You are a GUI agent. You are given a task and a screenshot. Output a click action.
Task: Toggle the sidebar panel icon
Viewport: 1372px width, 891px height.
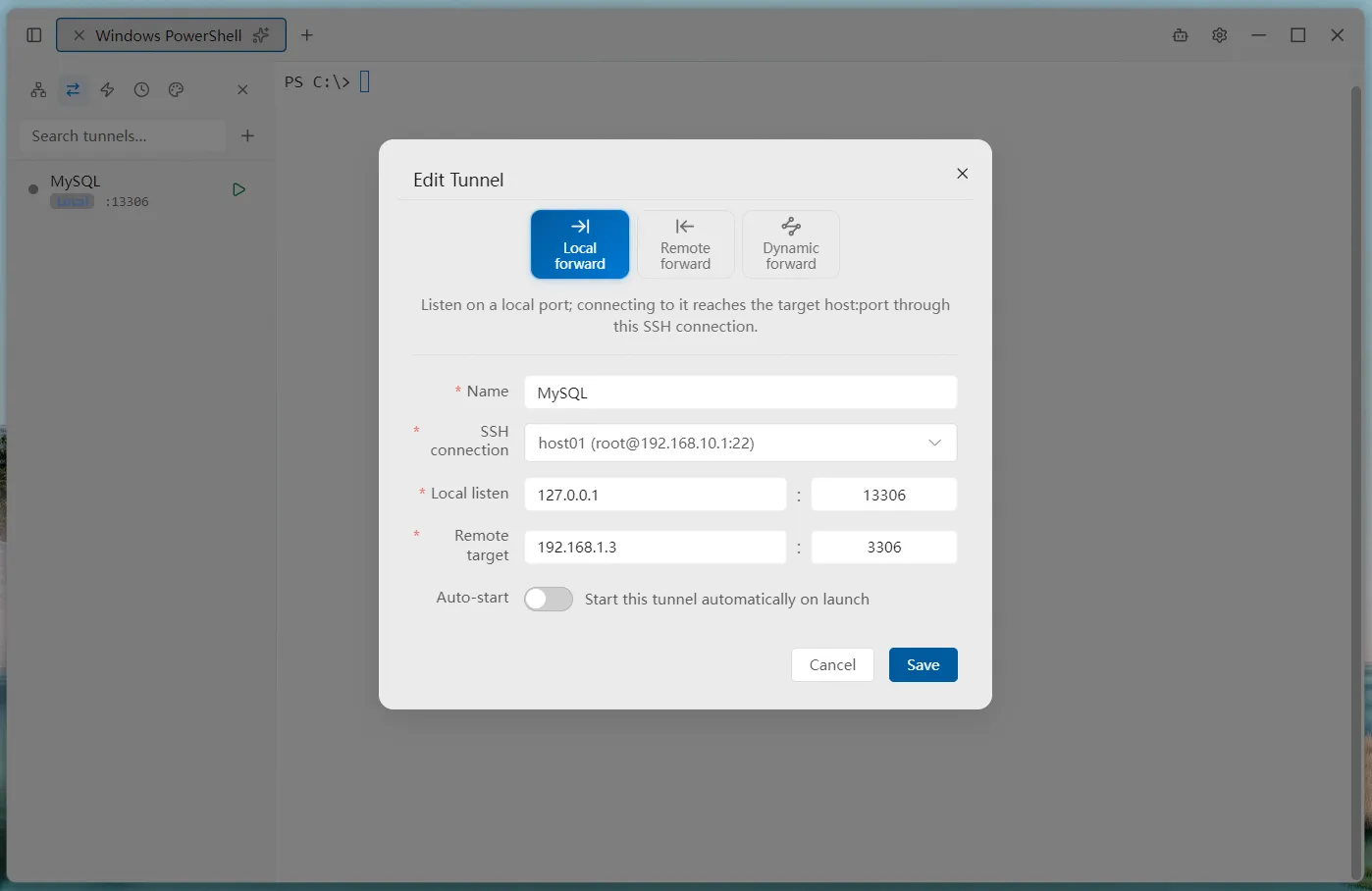[33, 35]
